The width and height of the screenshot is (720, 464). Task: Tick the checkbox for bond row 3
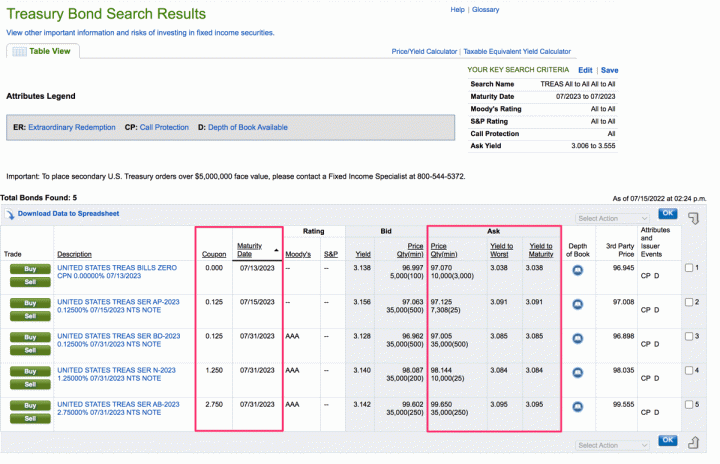click(689, 336)
